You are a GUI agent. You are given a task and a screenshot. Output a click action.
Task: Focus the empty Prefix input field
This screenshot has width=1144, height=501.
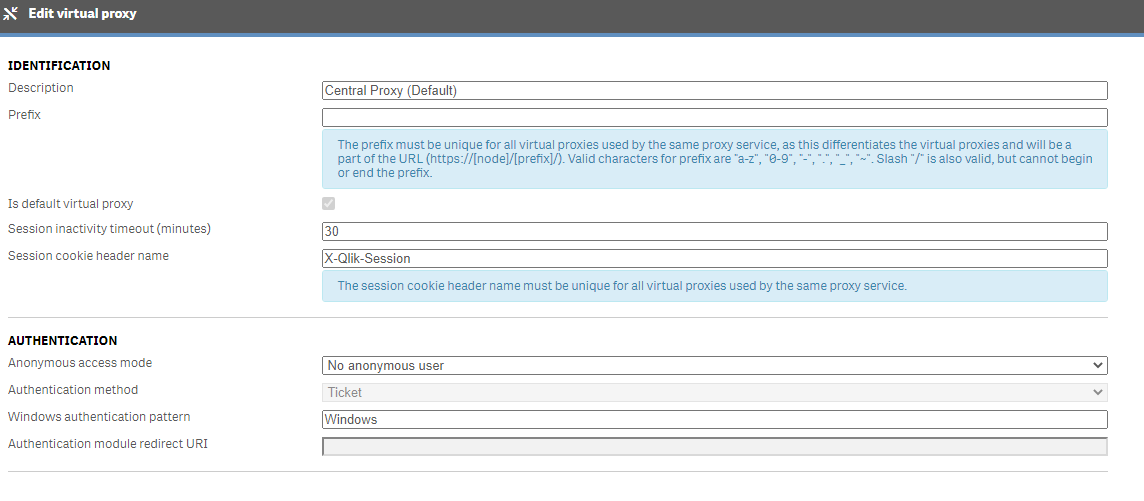[x=714, y=117]
